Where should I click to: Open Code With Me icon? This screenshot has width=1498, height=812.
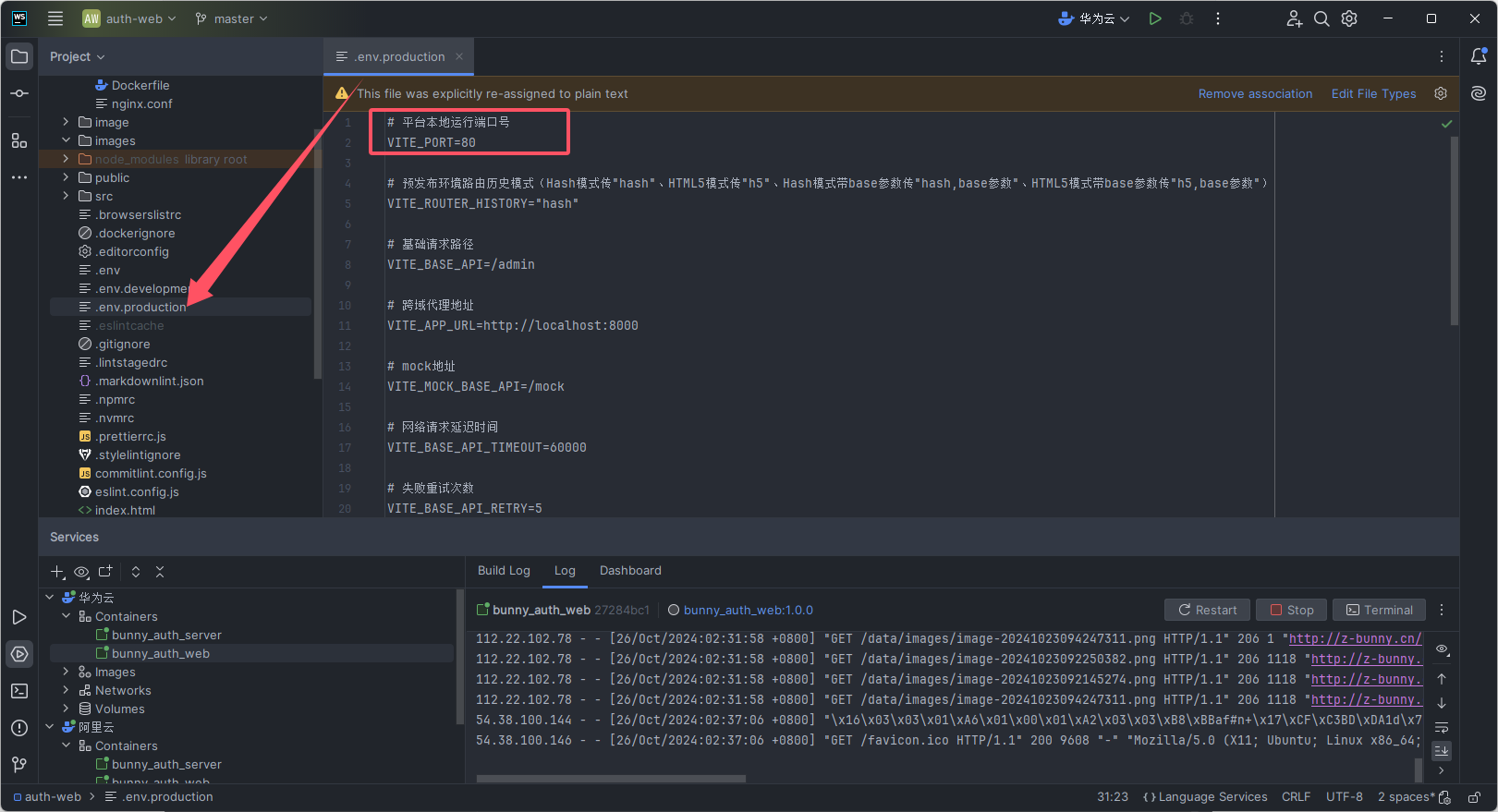click(x=1295, y=18)
